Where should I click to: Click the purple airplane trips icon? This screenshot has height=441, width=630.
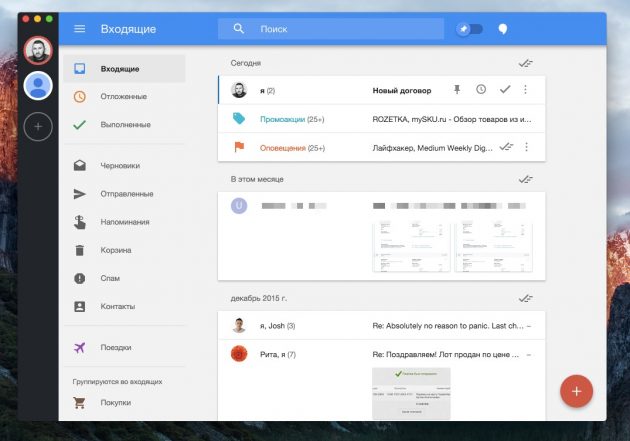[x=80, y=347]
